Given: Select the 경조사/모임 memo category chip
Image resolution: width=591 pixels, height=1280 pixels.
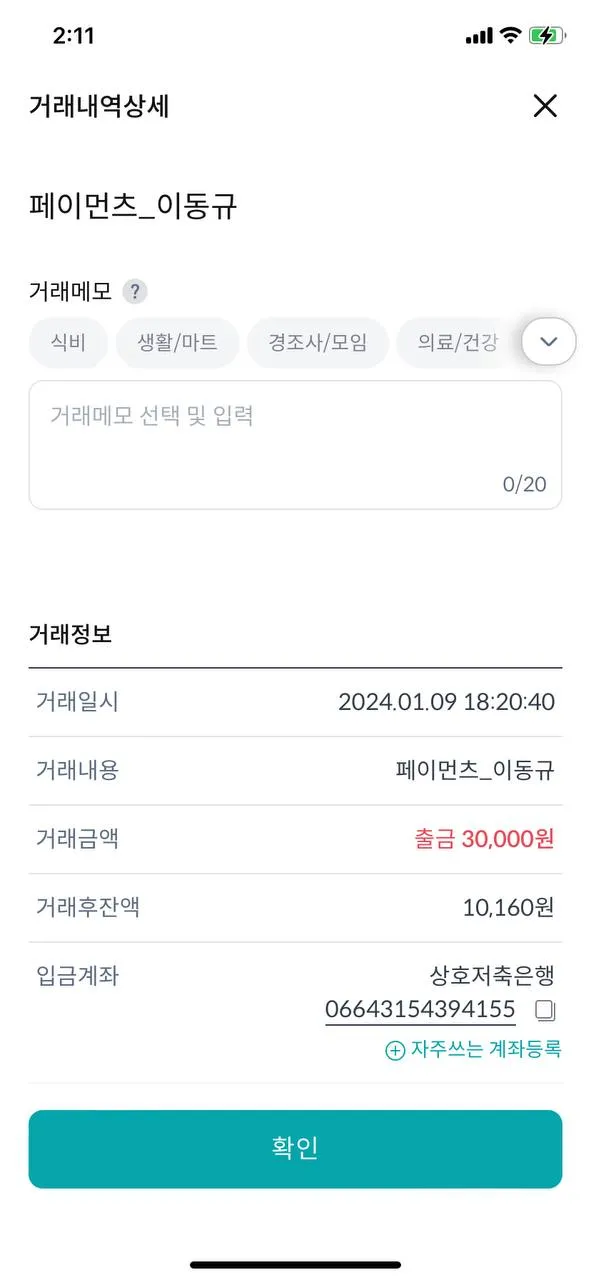Looking at the screenshot, I should pyautogui.click(x=318, y=343).
